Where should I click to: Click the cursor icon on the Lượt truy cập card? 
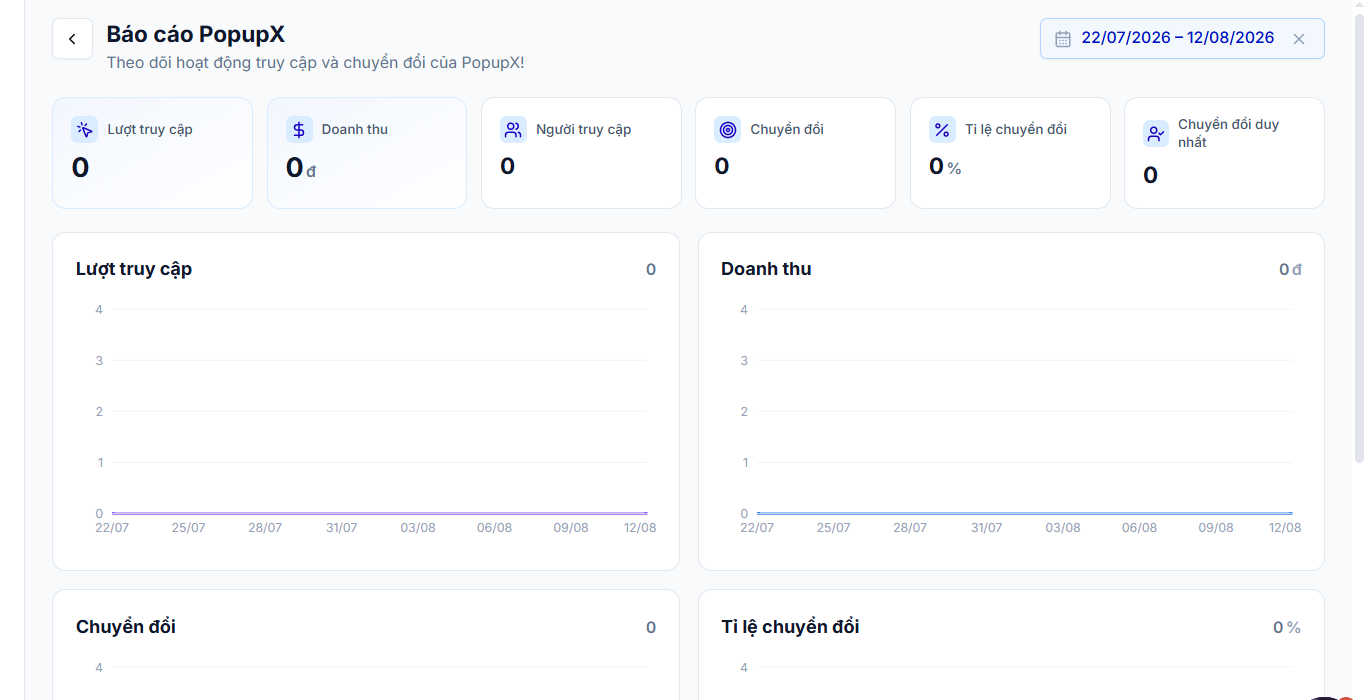click(84, 130)
